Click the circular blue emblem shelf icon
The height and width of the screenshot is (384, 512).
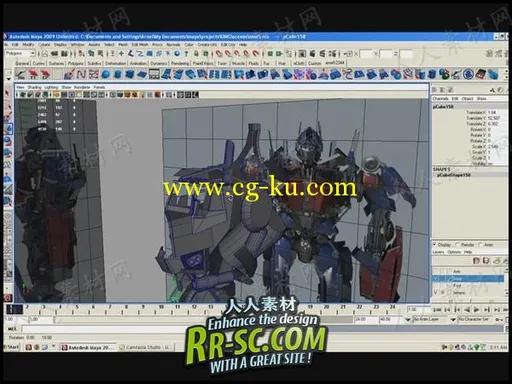[x=468, y=74]
